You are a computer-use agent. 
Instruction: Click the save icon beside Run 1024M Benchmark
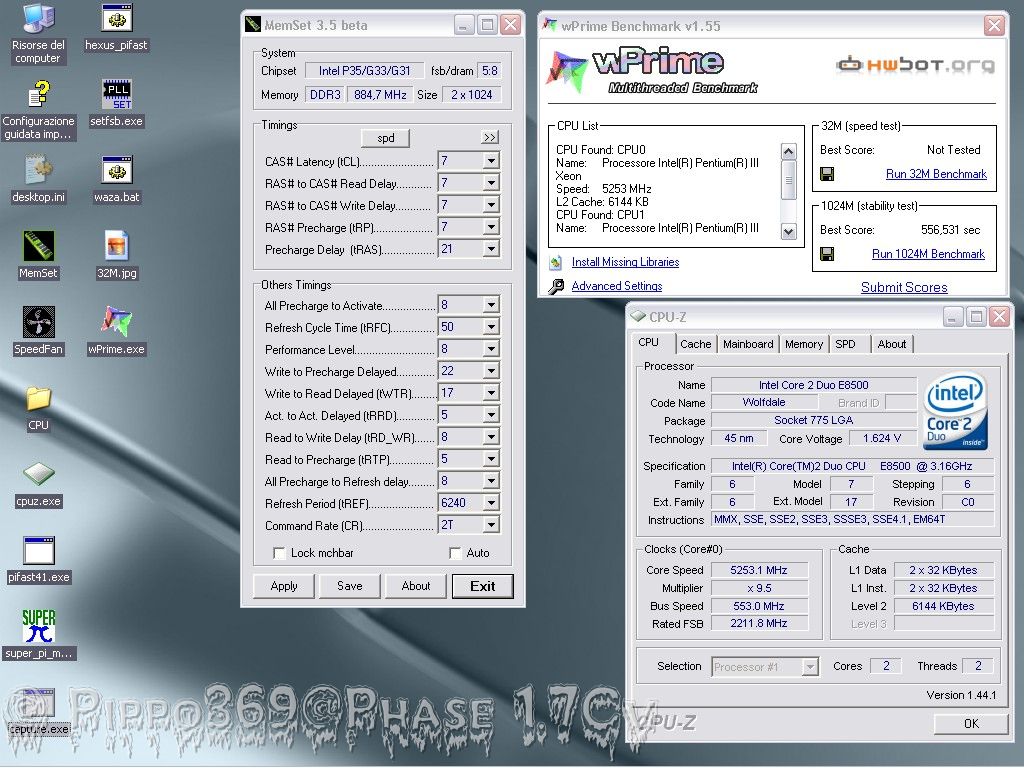[827, 254]
